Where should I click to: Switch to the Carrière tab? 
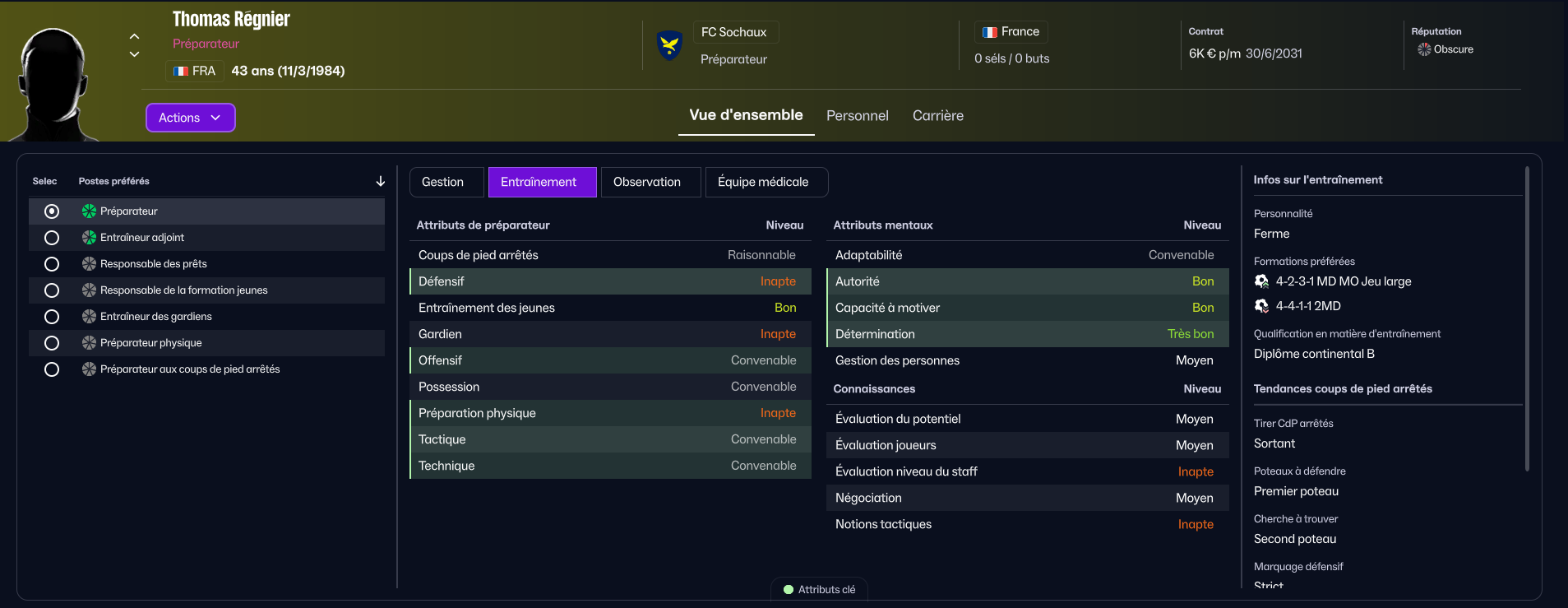937,116
